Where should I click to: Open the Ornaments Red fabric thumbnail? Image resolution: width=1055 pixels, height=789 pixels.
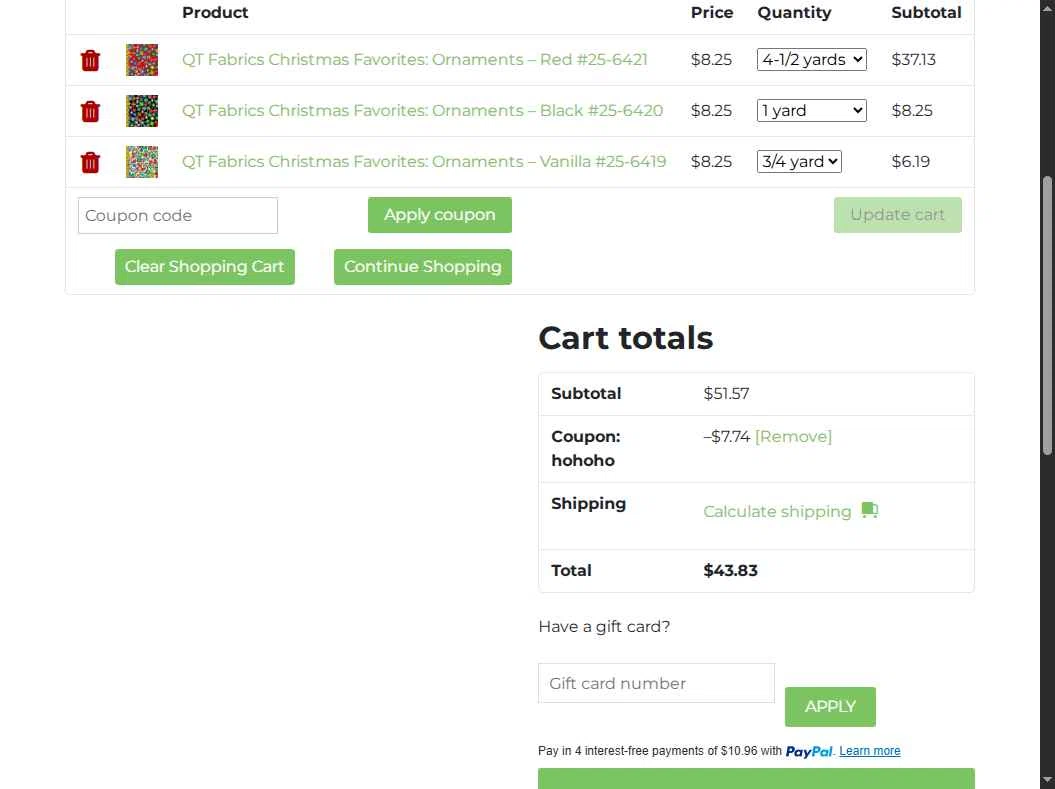coord(142,60)
